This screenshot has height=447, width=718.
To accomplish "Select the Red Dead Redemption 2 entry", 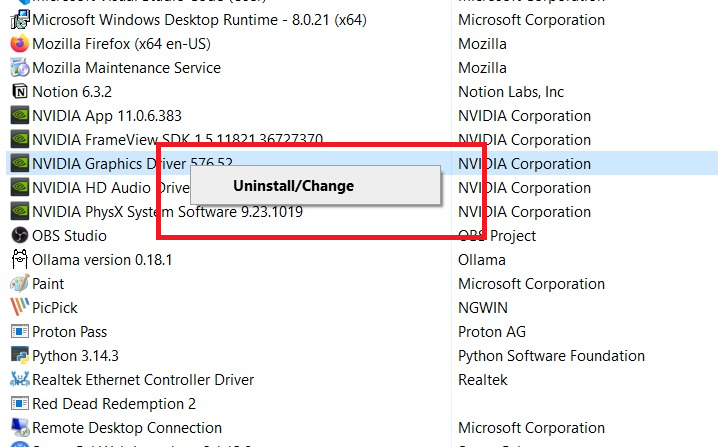I will pyautogui.click(x=114, y=403).
